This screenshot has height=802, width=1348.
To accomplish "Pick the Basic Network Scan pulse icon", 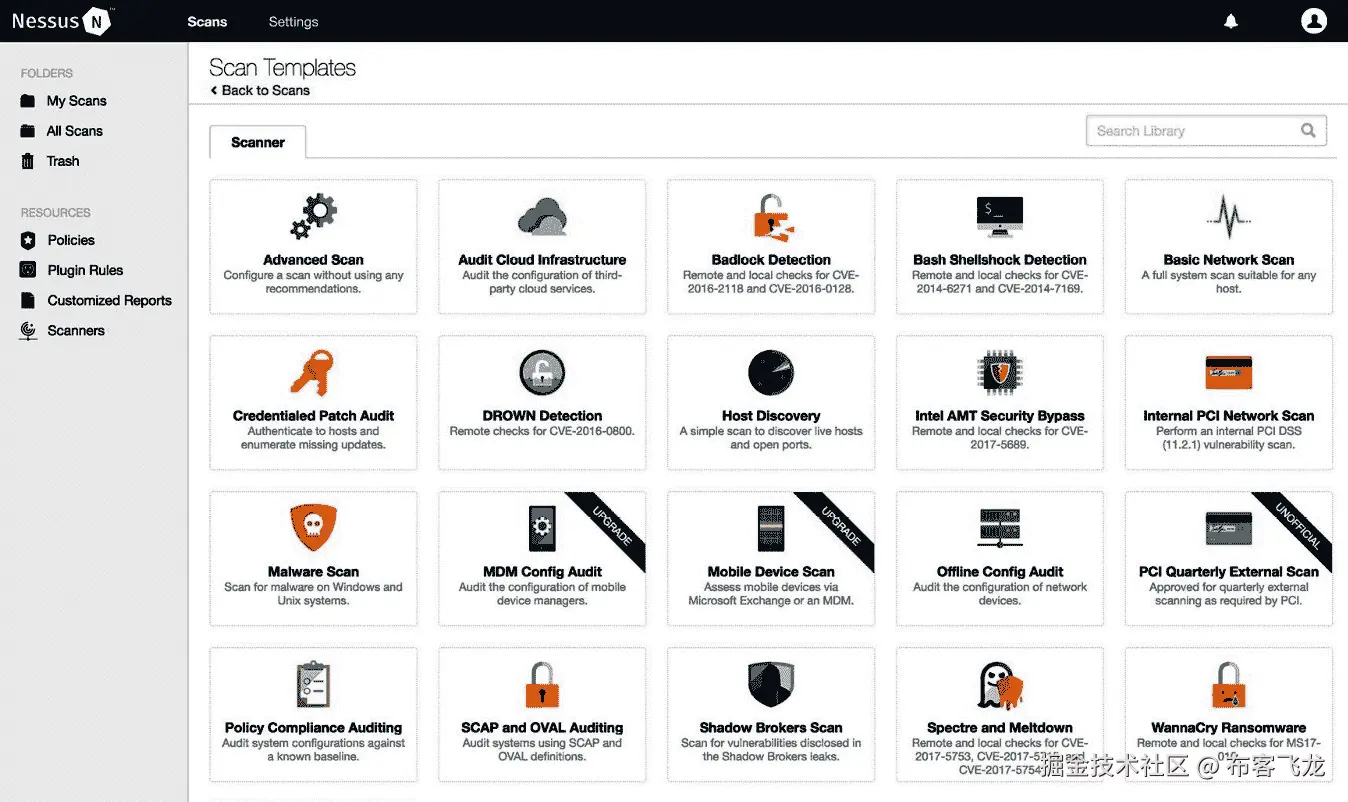I will pyautogui.click(x=1229, y=217).
